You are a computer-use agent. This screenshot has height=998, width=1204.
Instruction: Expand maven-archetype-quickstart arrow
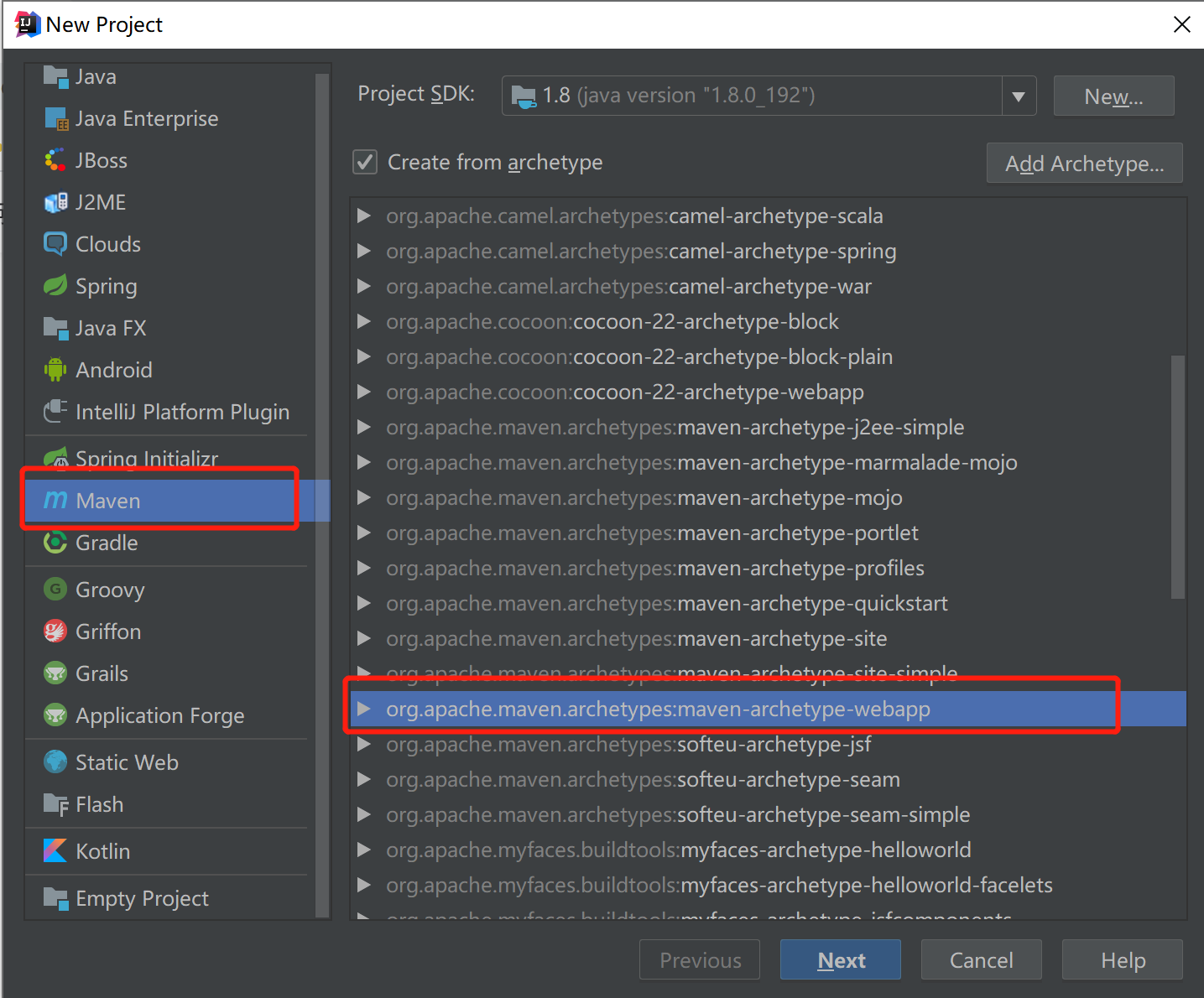[364, 603]
